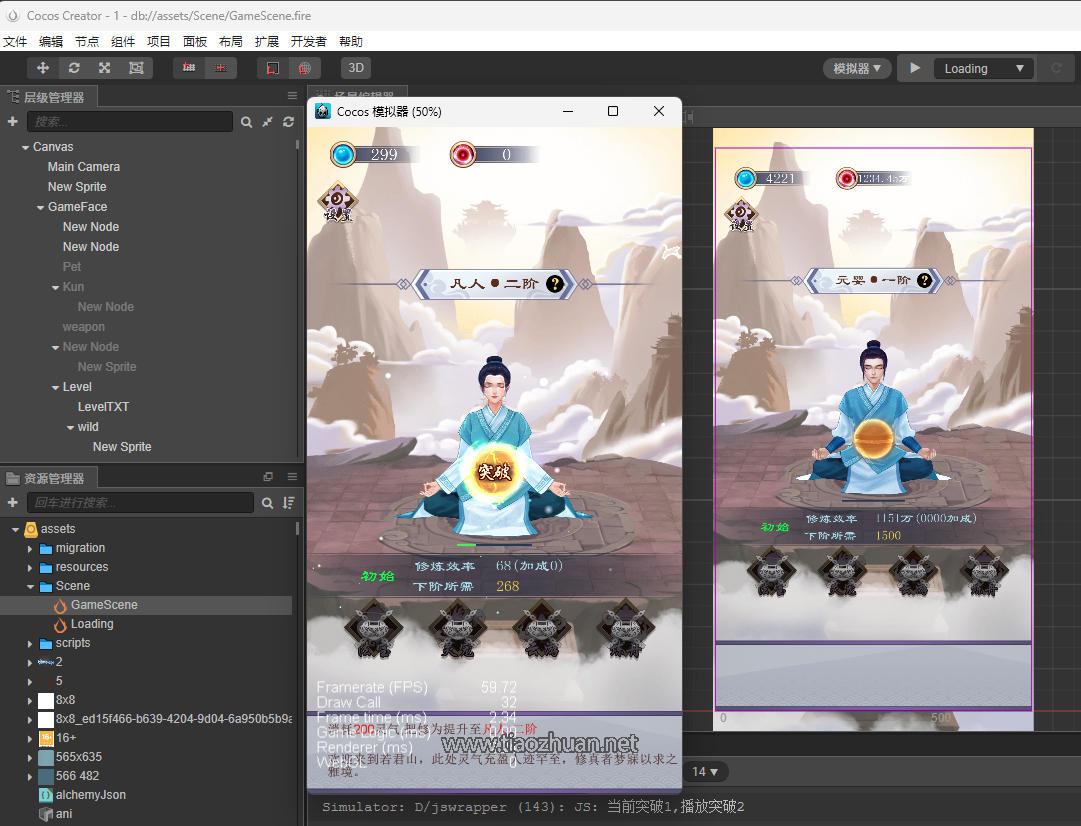Select the Main Camera node

pyautogui.click(x=83, y=167)
